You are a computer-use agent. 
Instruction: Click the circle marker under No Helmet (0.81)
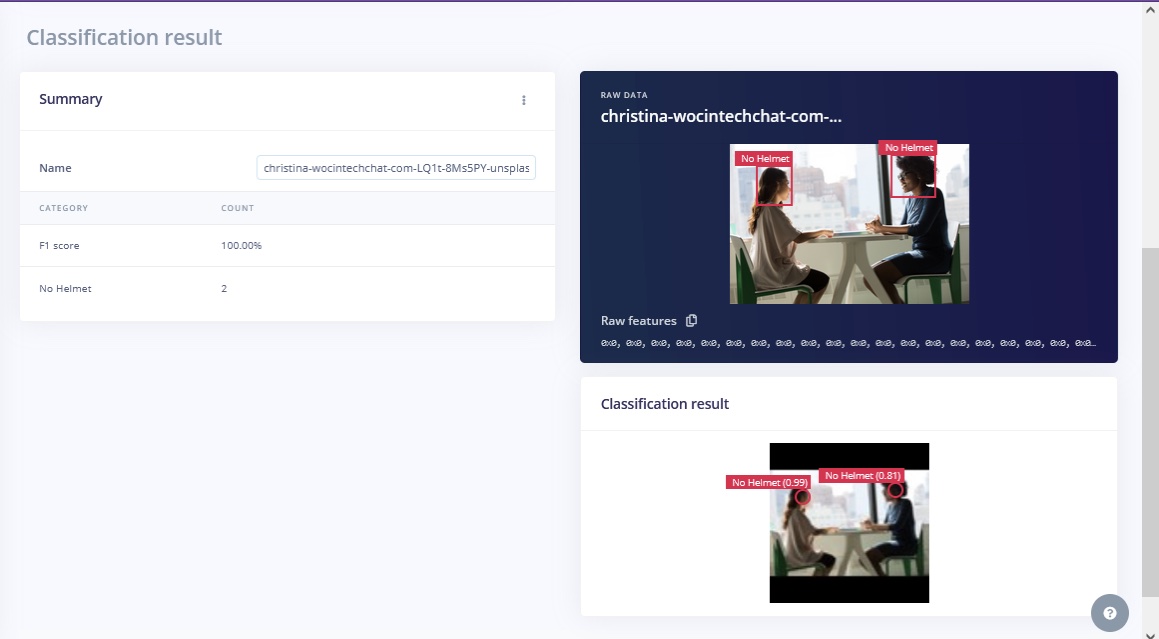(x=895, y=490)
